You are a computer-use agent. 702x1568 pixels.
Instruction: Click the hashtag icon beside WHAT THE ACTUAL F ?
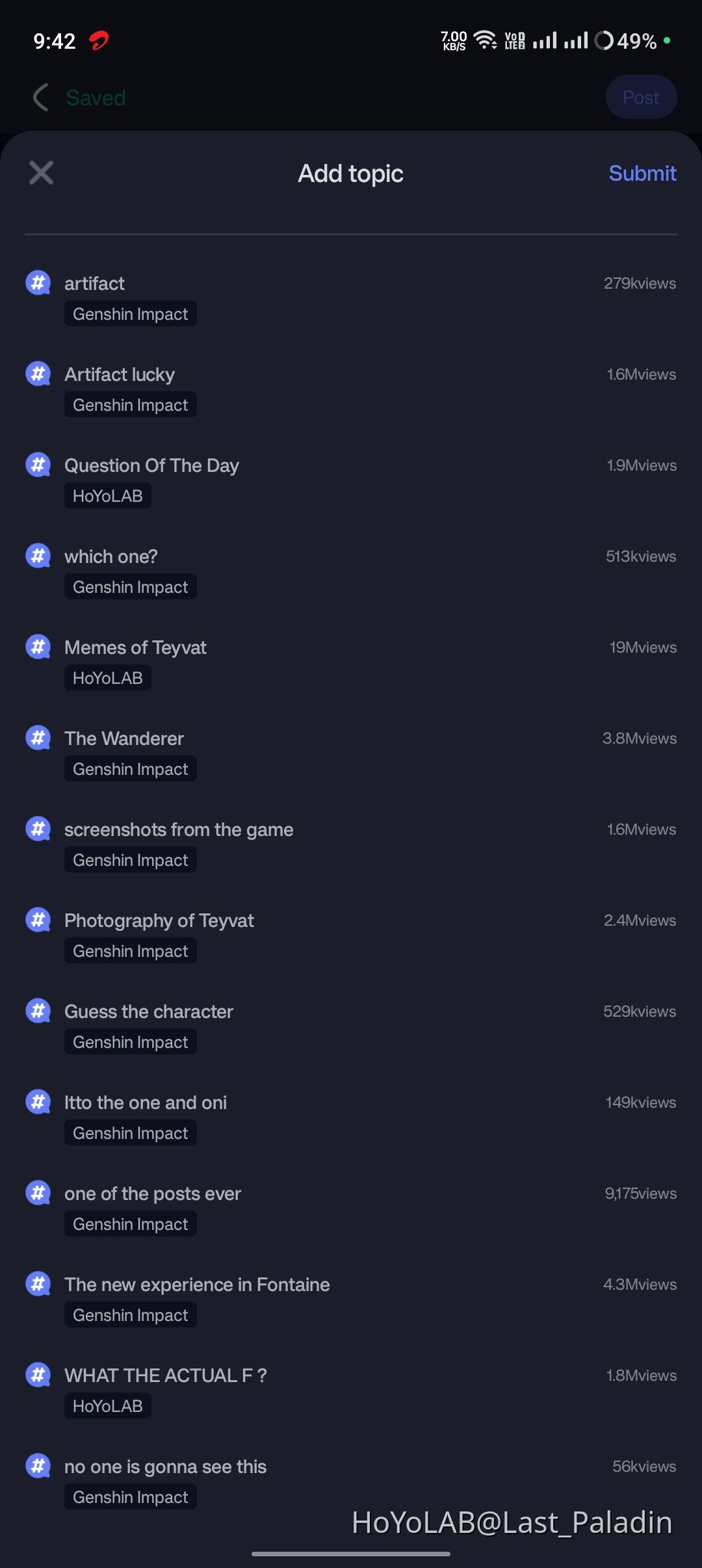tap(38, 1374)
